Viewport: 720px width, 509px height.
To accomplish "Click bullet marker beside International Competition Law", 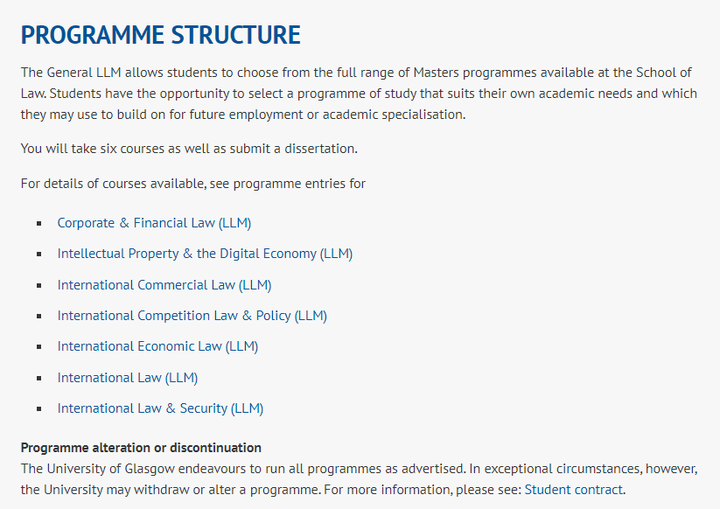I will click(x=39, y=316).
